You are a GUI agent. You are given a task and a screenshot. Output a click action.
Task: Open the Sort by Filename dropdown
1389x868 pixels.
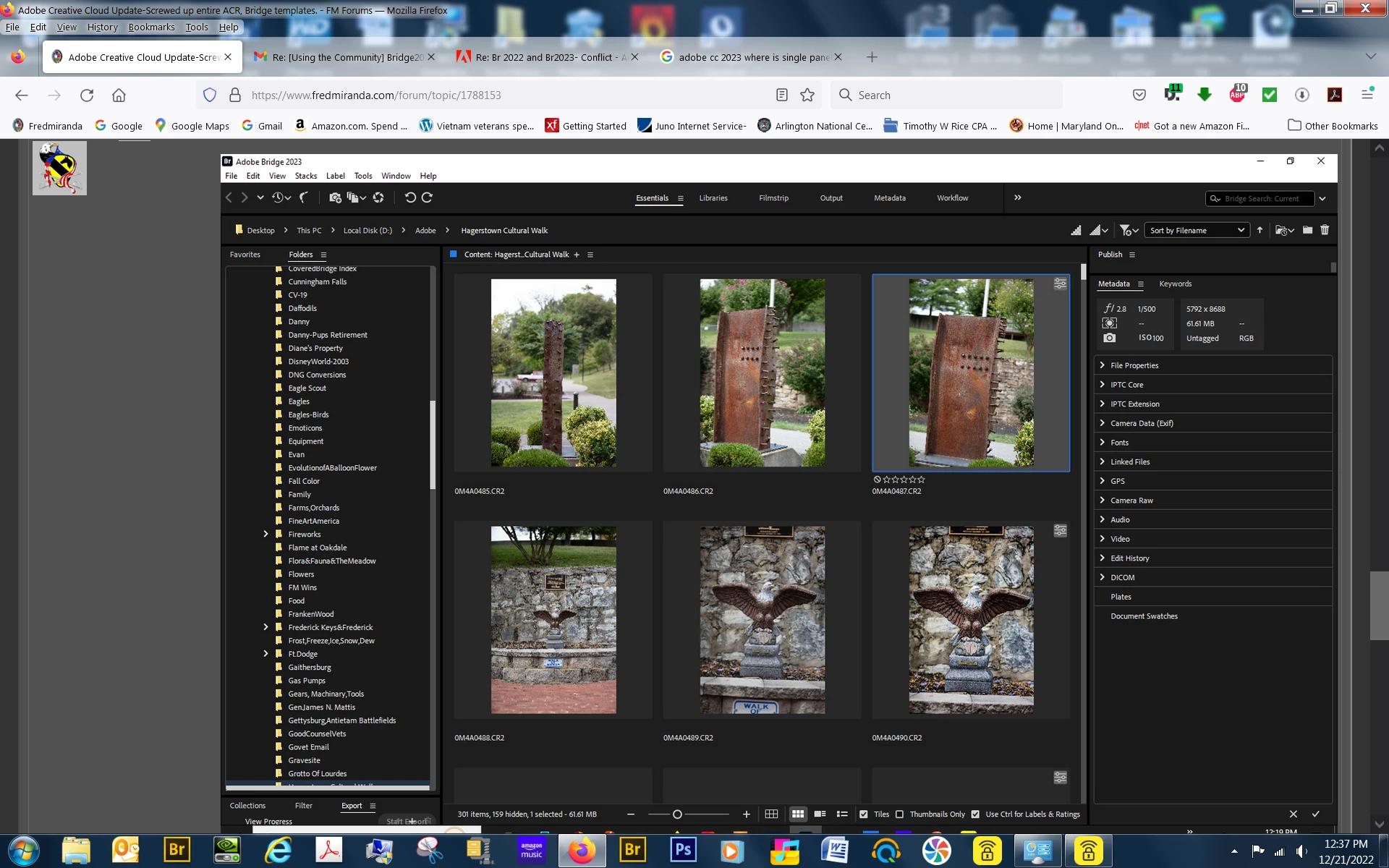(x=1197, y=230)
